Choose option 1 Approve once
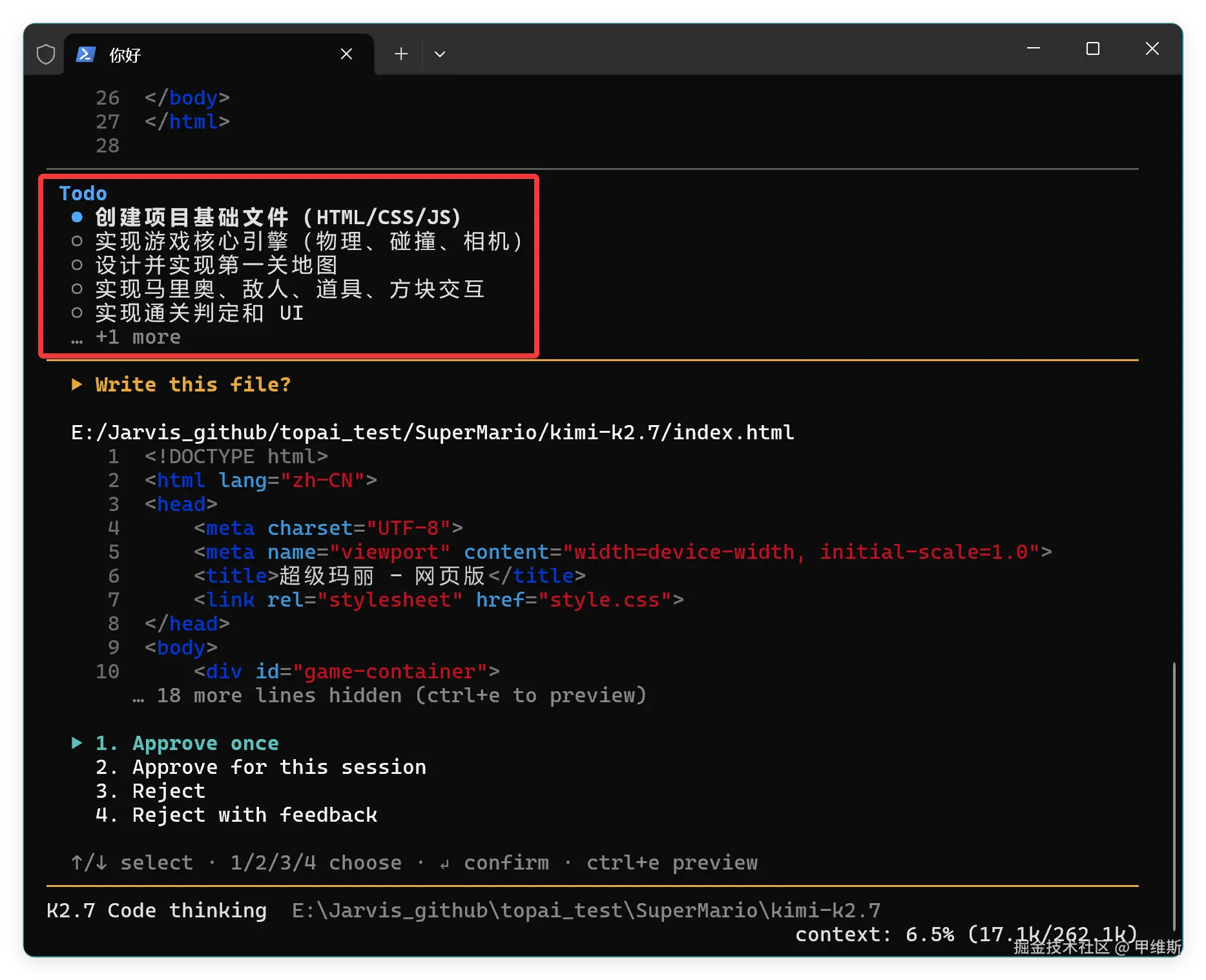The width and height of the screenshot is (1206, 980). (x=187, y=743)
